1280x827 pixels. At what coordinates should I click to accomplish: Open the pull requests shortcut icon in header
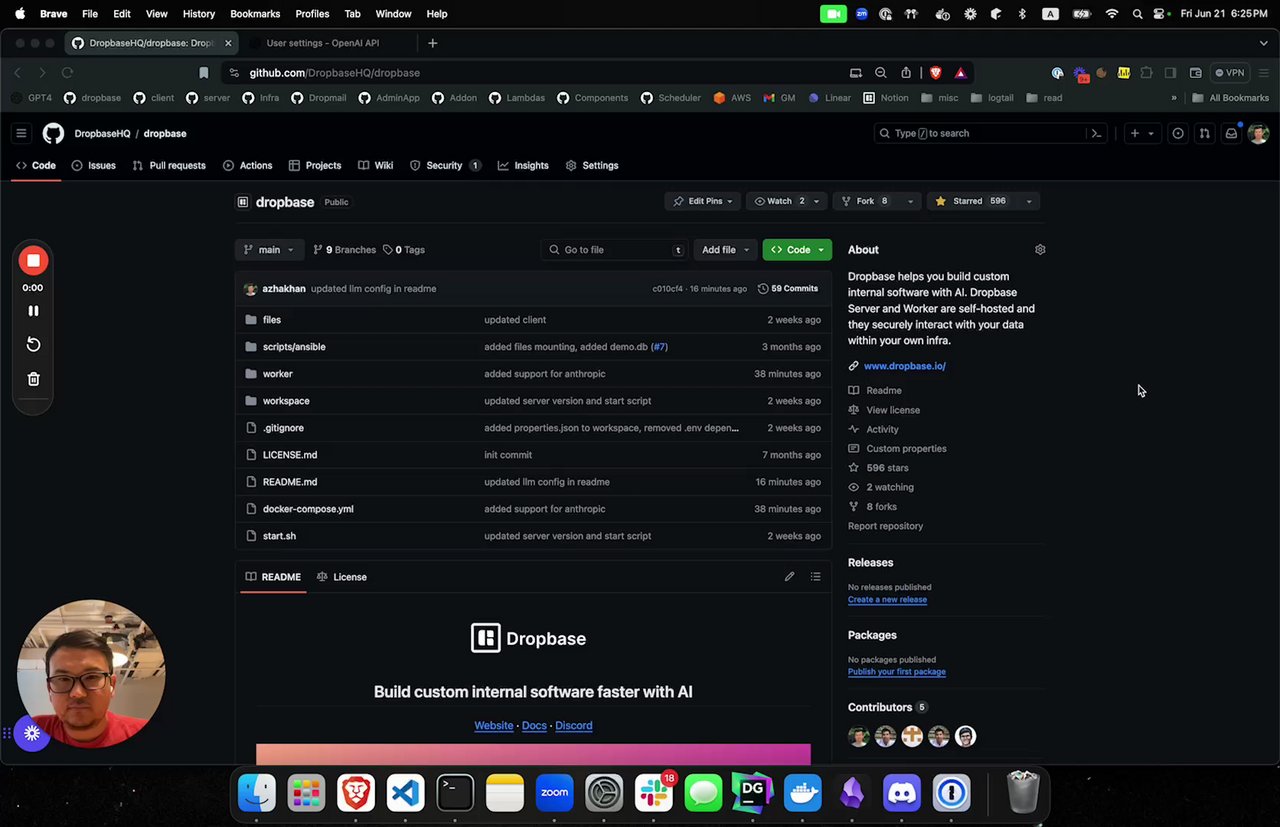(x=1205, y=133)
